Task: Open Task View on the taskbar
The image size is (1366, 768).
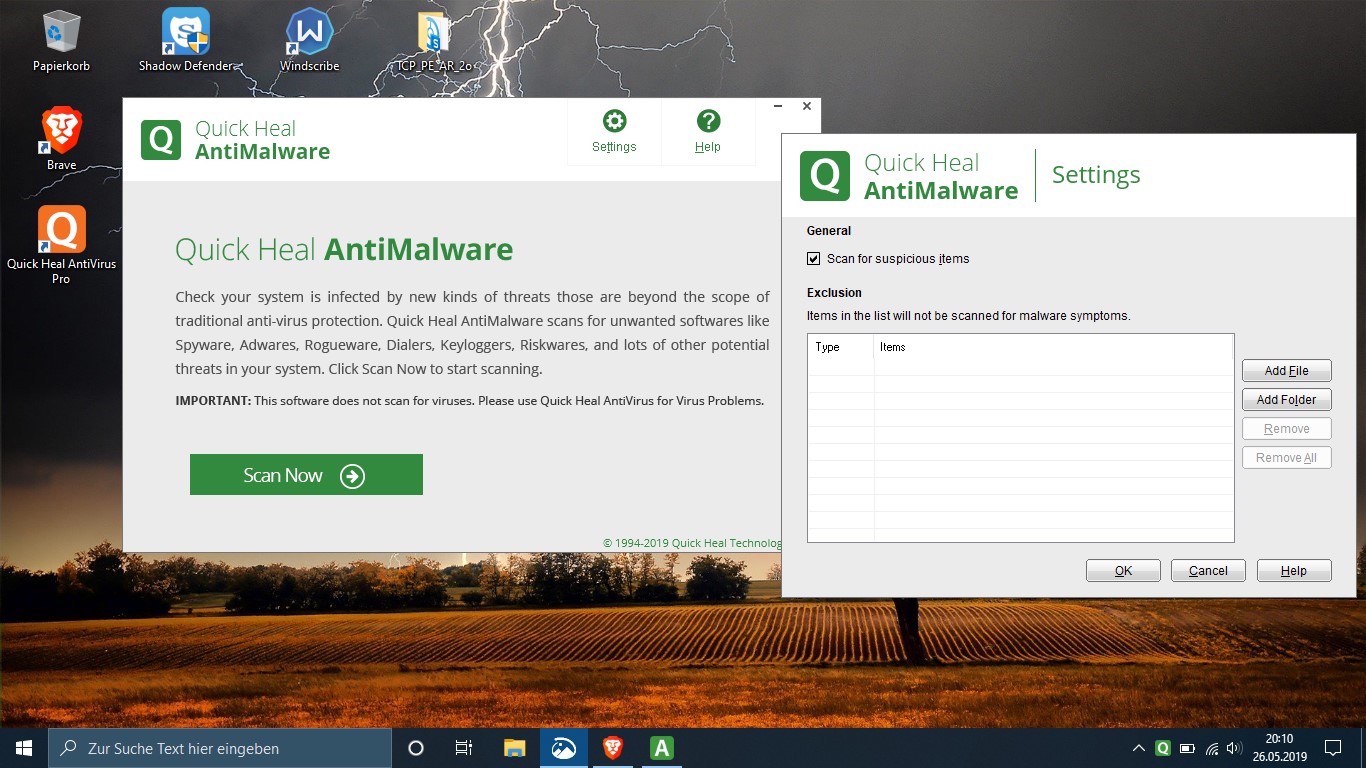Action: point(464,748)
